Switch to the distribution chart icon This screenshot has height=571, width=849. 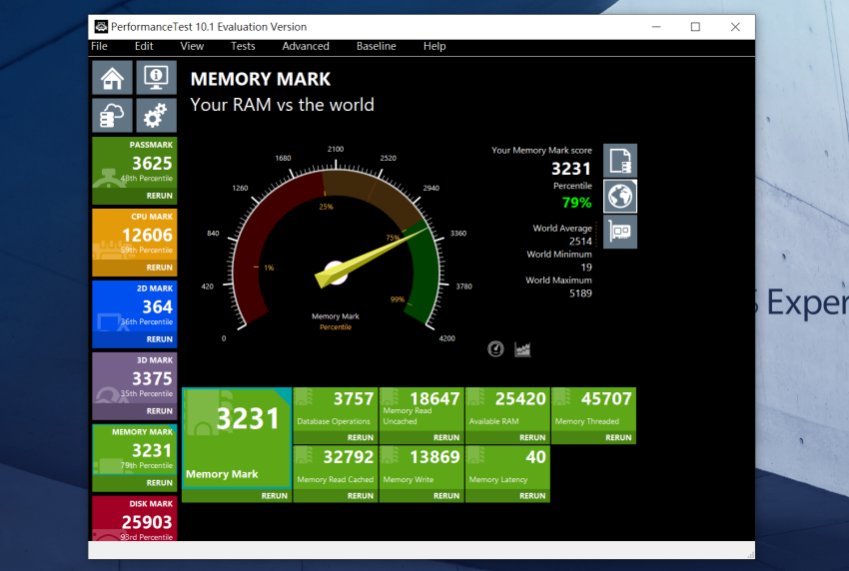click(523, 349)
